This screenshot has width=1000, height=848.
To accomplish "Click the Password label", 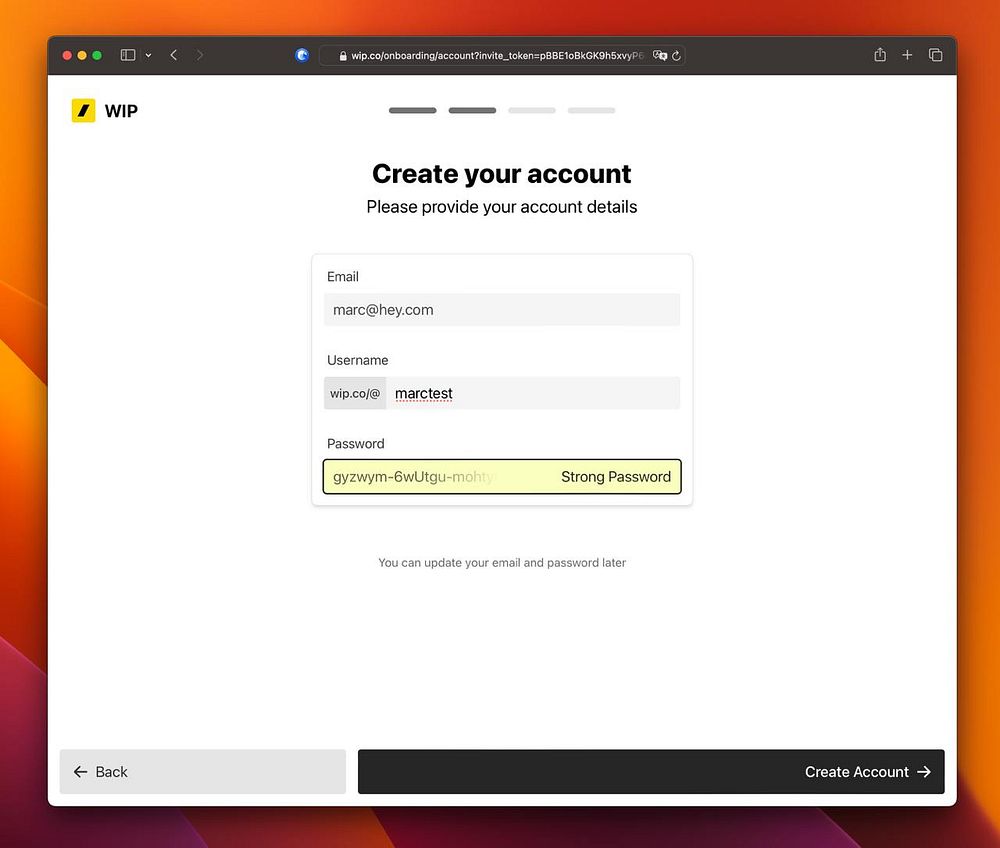I will pos(356,444).
